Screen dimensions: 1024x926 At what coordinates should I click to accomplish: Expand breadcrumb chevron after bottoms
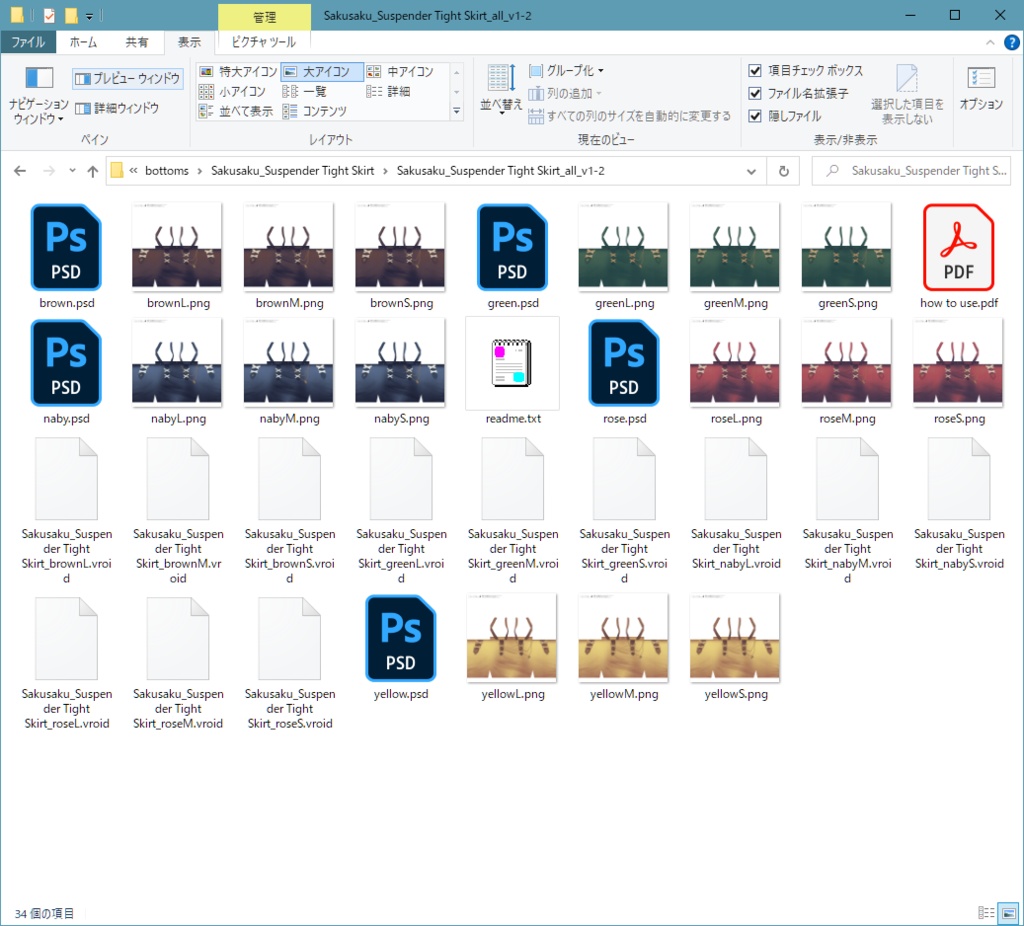(200, 171)
